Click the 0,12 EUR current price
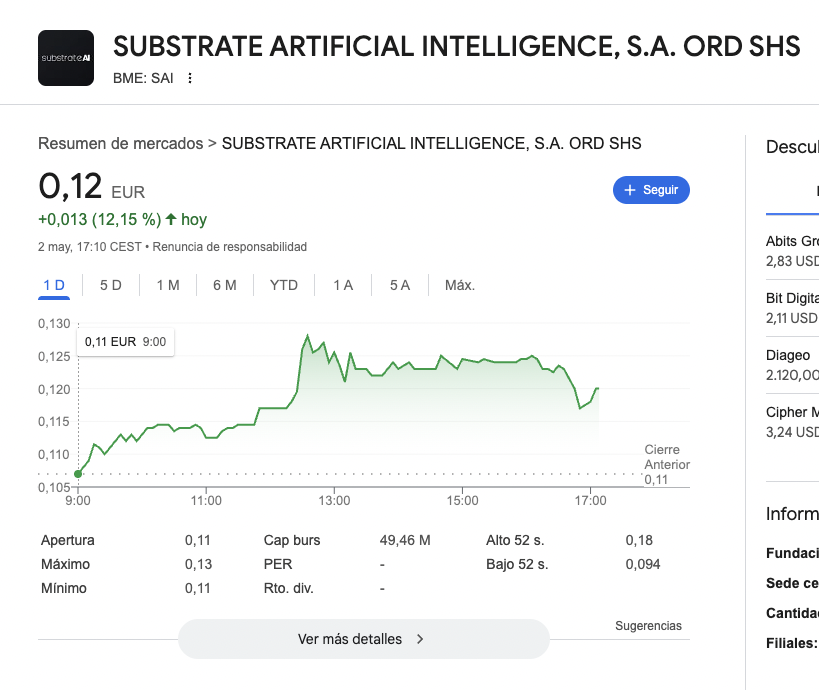This screenshot has height=690, width=819. [x=91, y=187]
